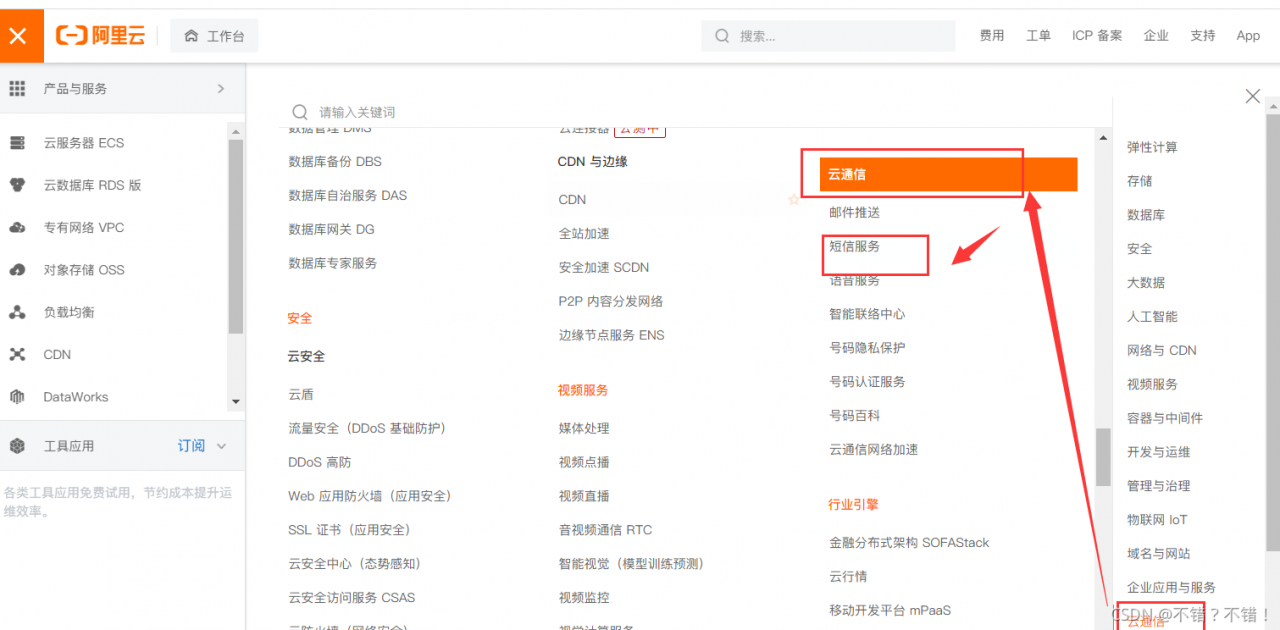1280x630 pixels.
Task: Jump to 物联网 IoT category
Action: pyautogui.click(x=1157, y=520)
